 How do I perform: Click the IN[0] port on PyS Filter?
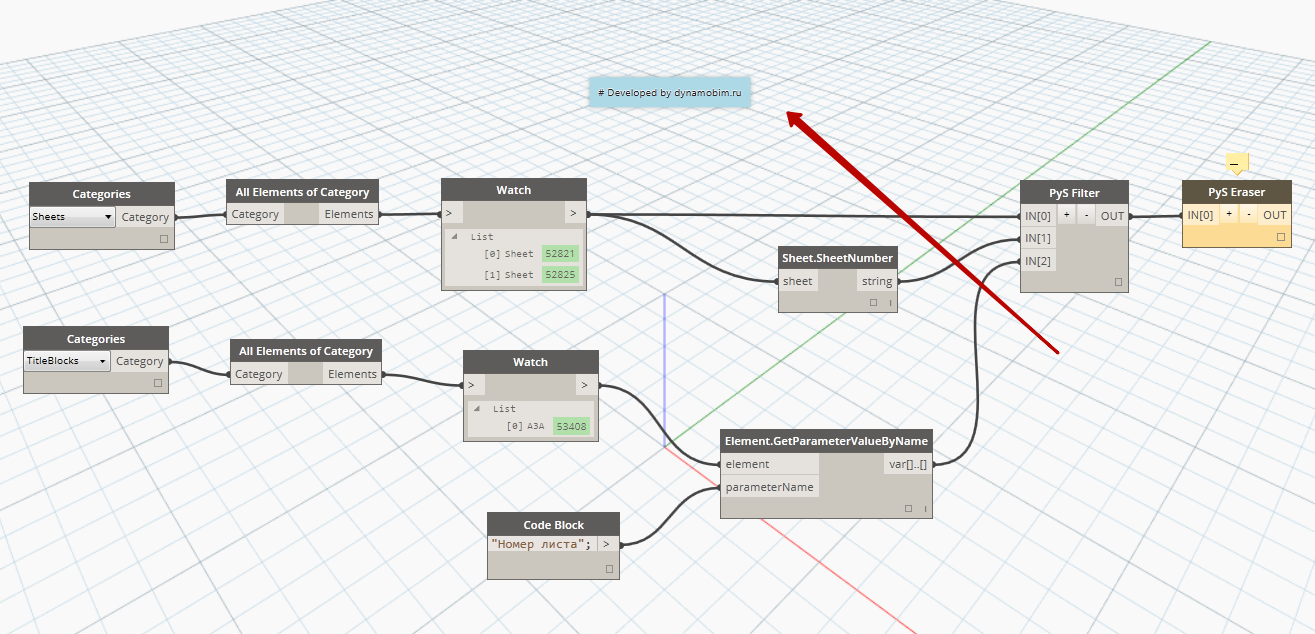coord(1038,215)
